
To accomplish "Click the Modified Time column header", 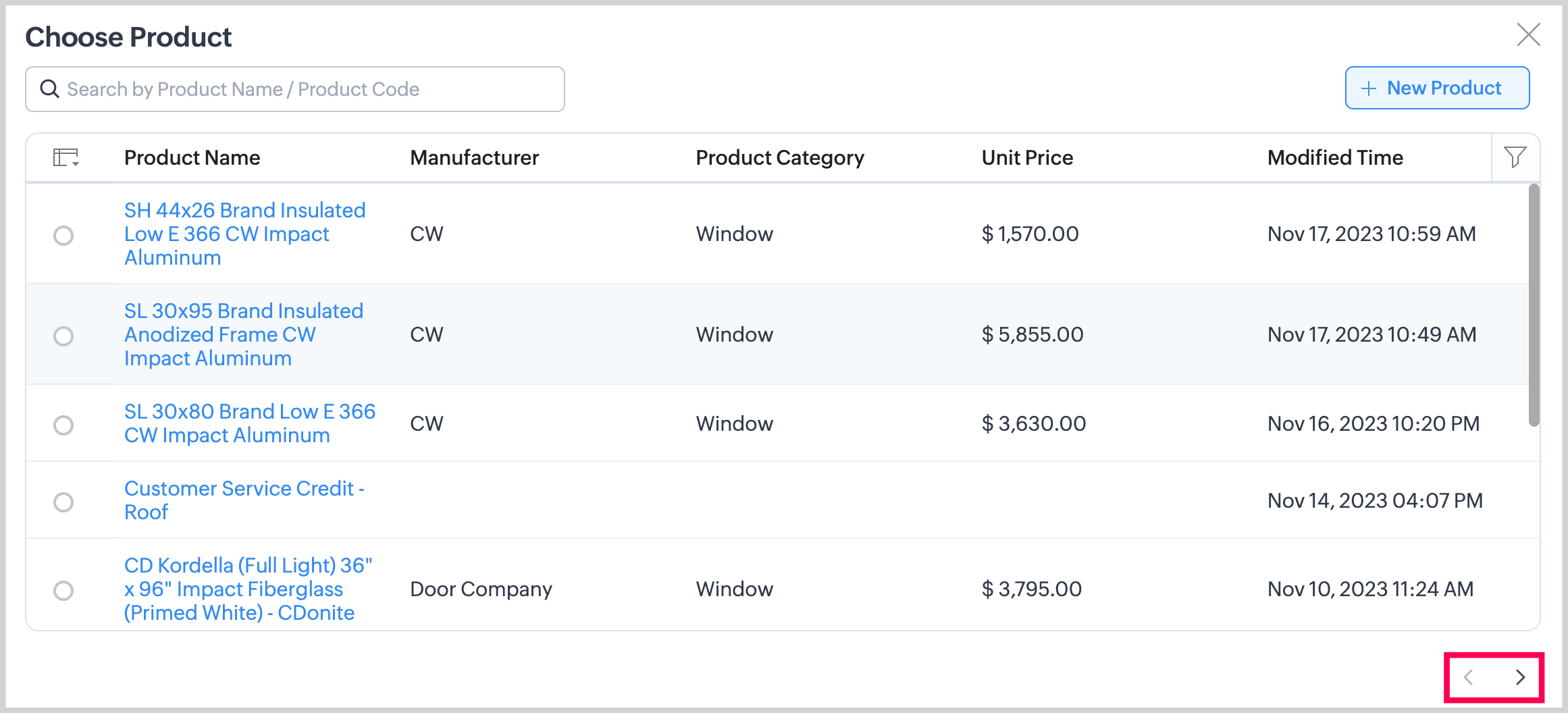I will click(x=1334, y=157).
